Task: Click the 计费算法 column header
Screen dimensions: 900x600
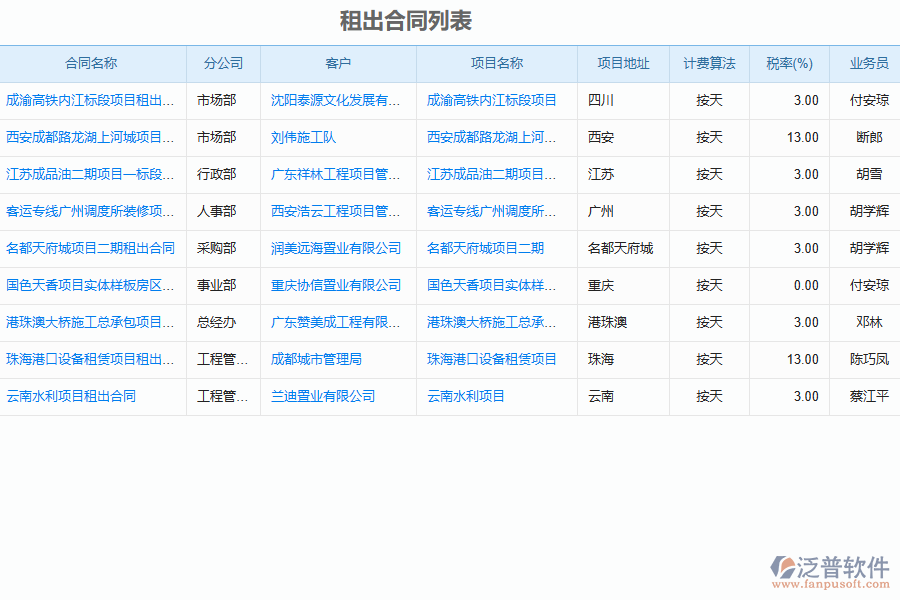Action: click(x=709, y=63)
